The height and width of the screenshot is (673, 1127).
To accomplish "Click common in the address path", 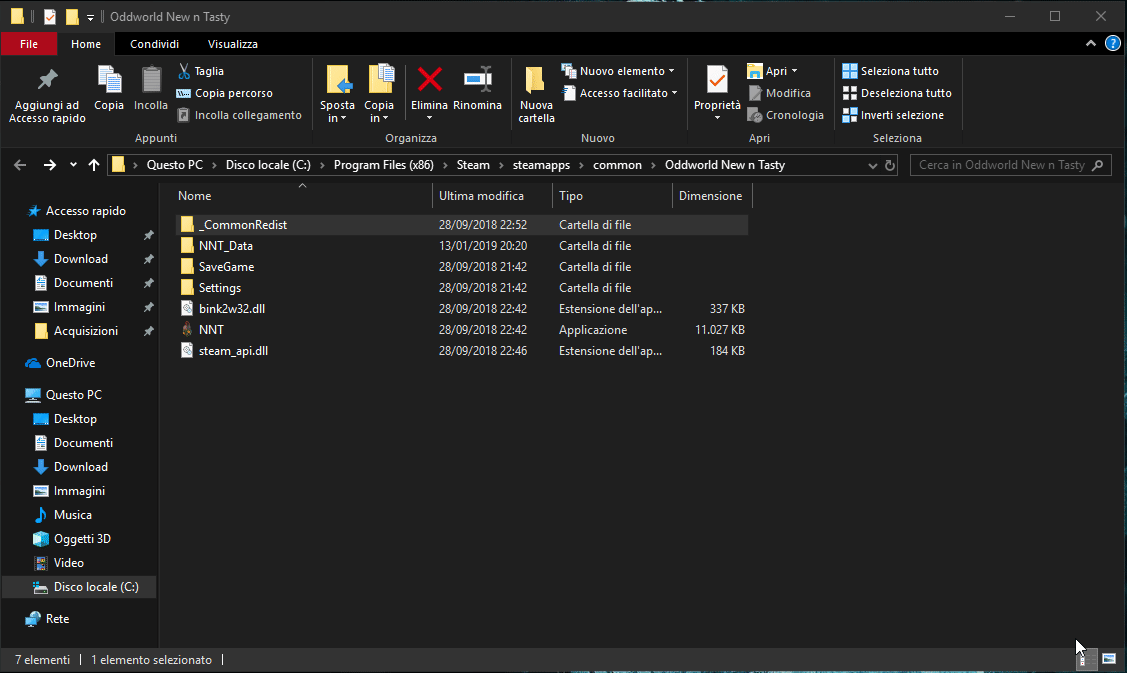I will pos(617,165).
